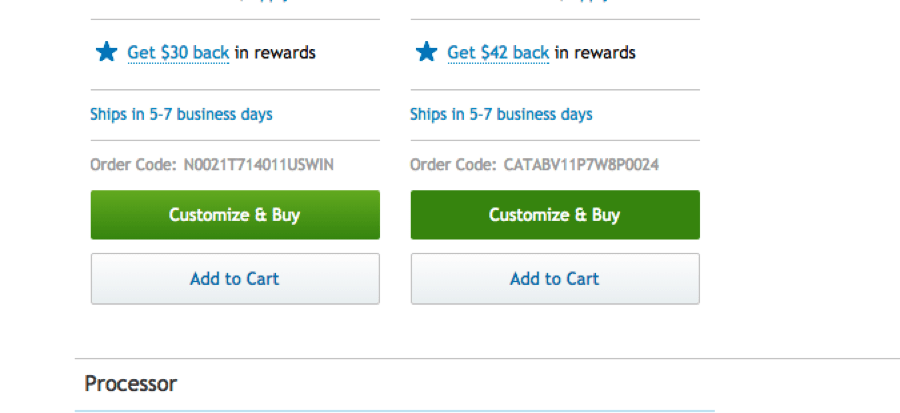Click "in rewards" text after $42 back
The image size is (900, 413).
coord(595,53)
